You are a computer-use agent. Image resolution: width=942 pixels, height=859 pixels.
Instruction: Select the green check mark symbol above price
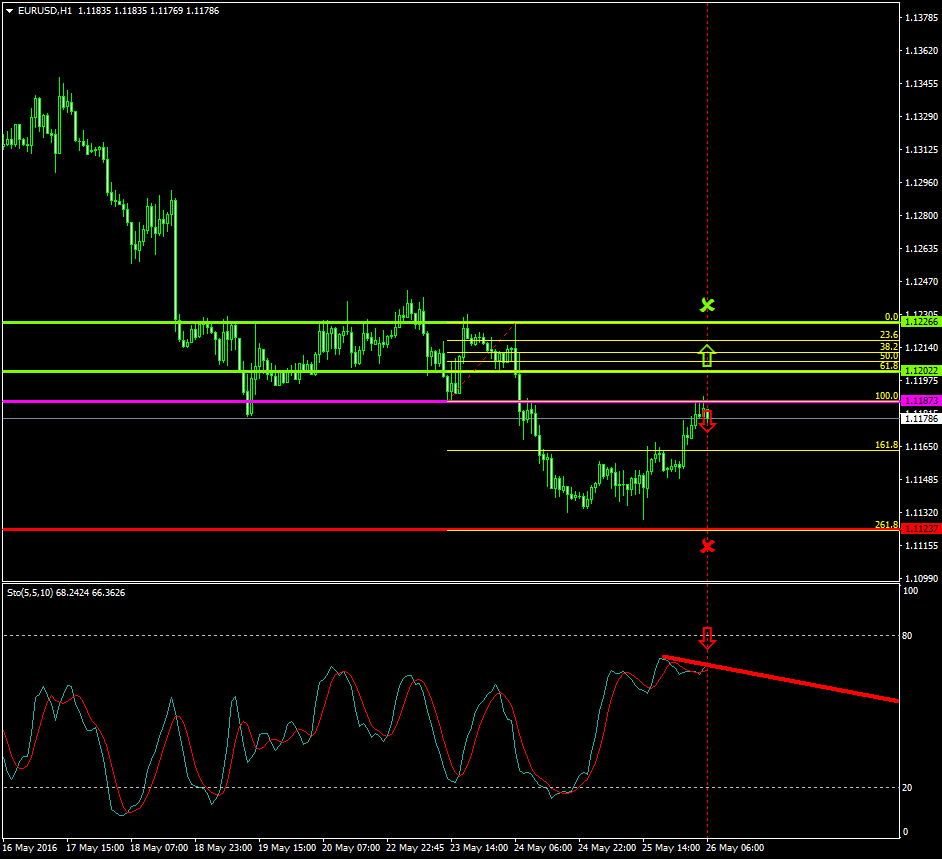(x=708, y=305)
